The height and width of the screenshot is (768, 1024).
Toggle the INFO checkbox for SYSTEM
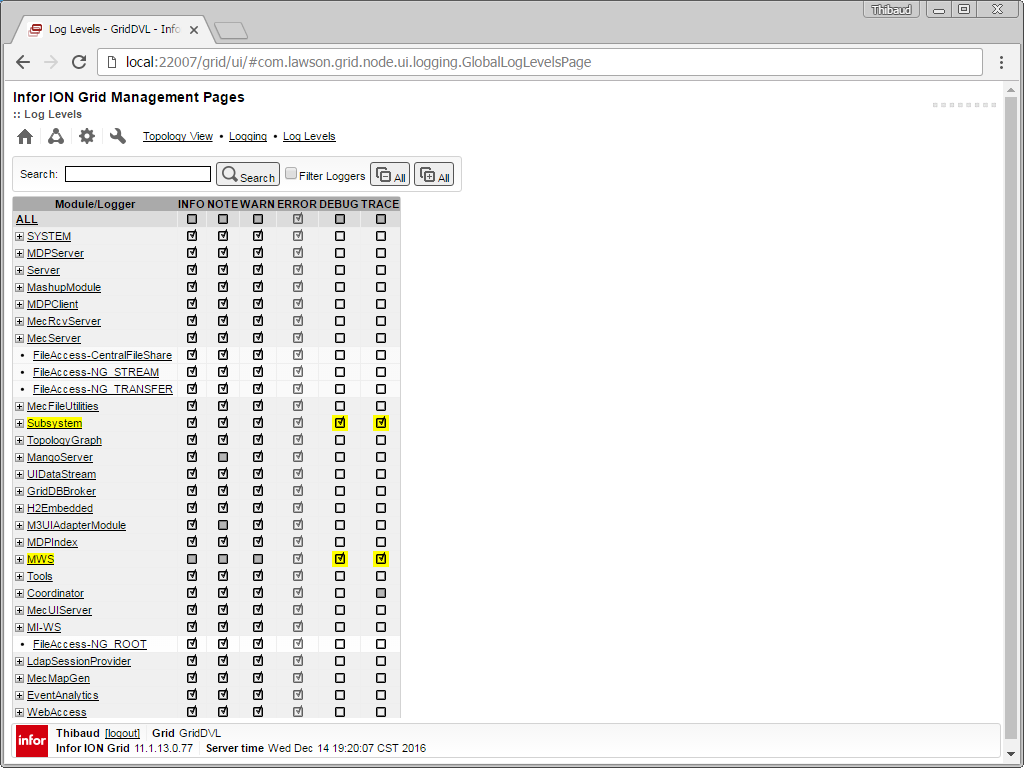[x=192, y=236]
